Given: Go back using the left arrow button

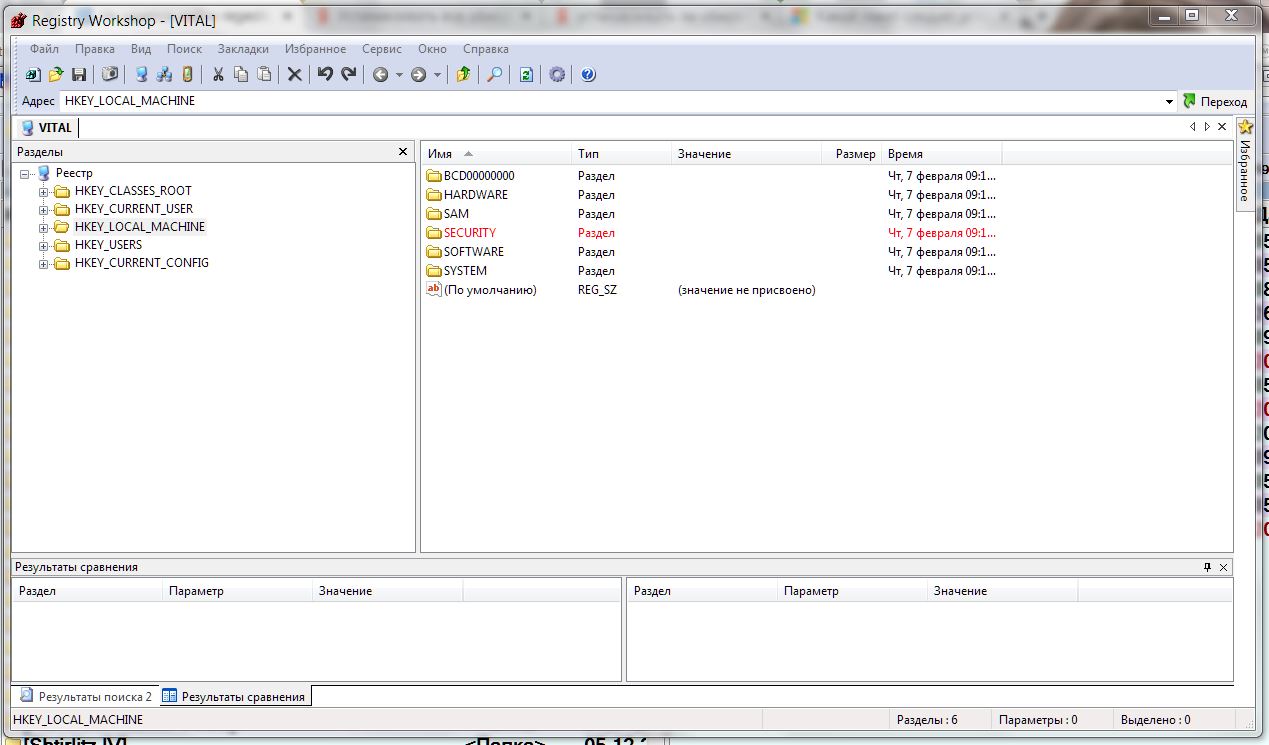Looking at the screenshot, I should pyautogui.click(x=380, y=74).
